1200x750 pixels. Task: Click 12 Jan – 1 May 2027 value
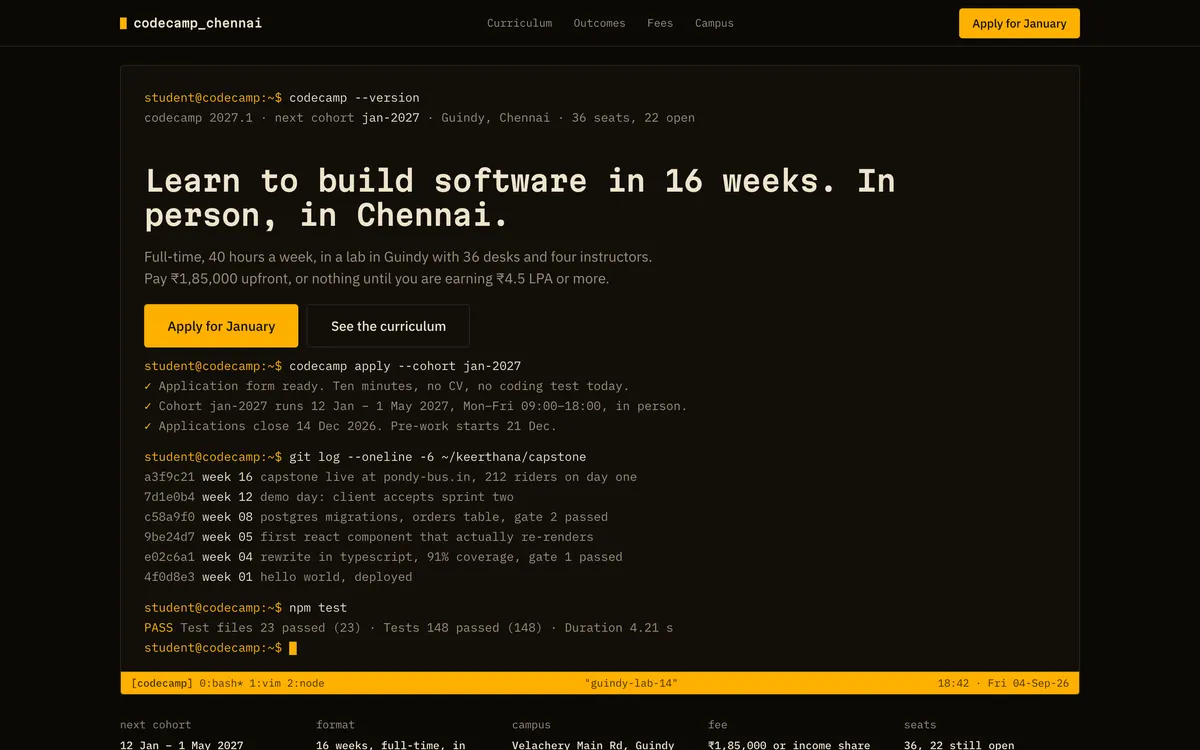(181, 745)
